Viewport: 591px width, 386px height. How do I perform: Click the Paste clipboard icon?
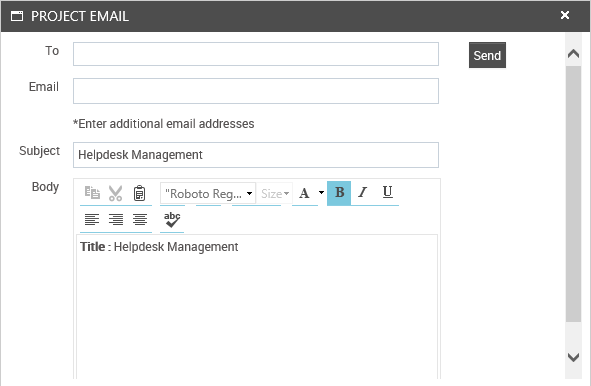139,193
